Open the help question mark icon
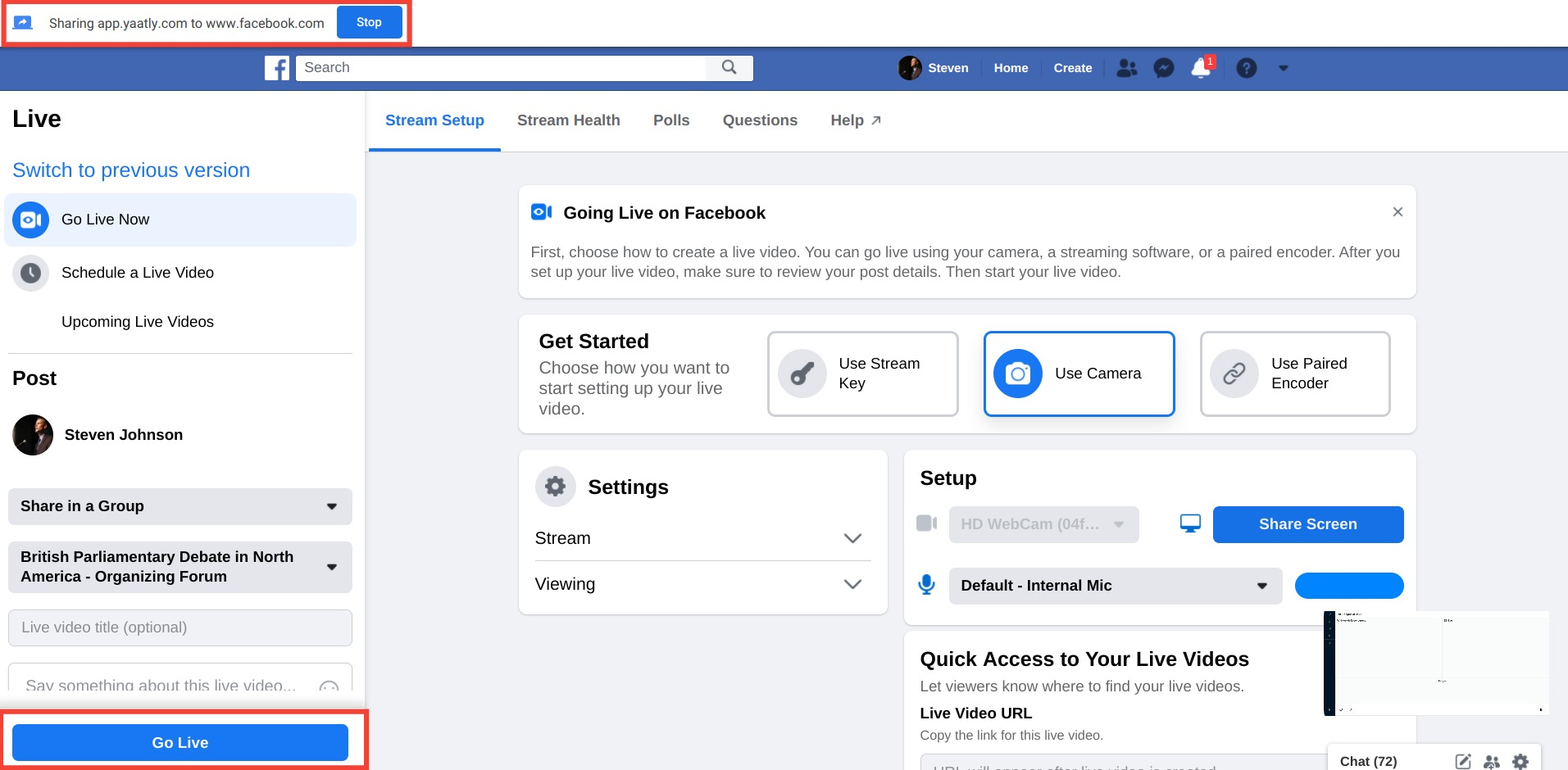 coord(1247,68)
